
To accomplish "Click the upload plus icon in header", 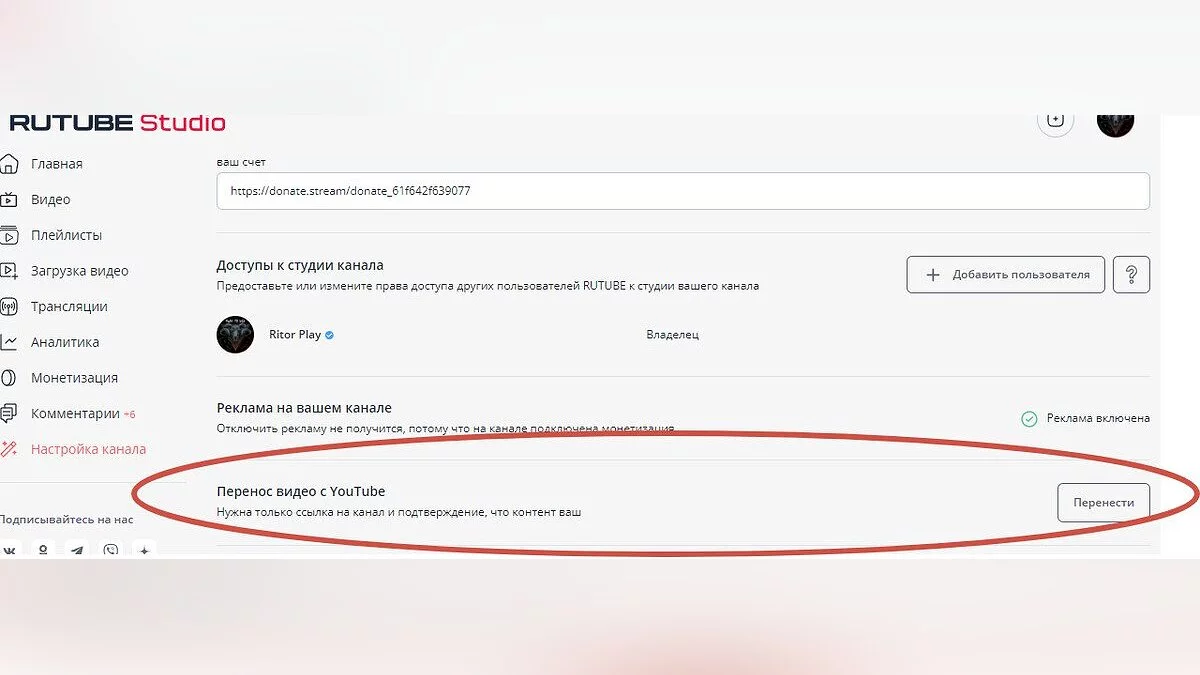I will click(x=1055, y=120).
